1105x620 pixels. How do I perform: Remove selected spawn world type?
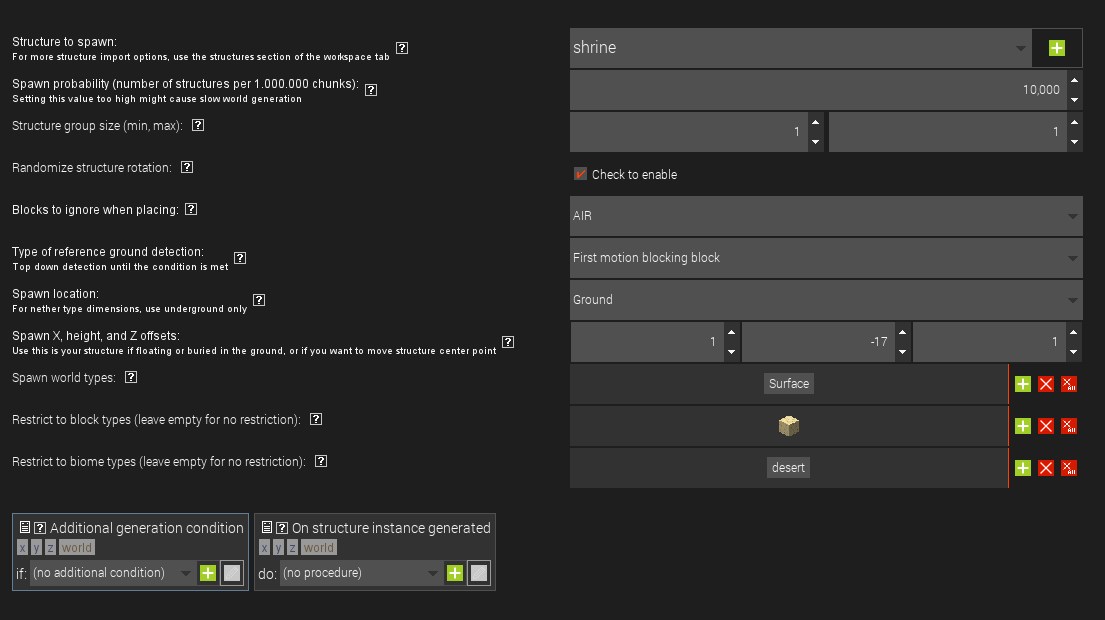[x=1046, y=384]
